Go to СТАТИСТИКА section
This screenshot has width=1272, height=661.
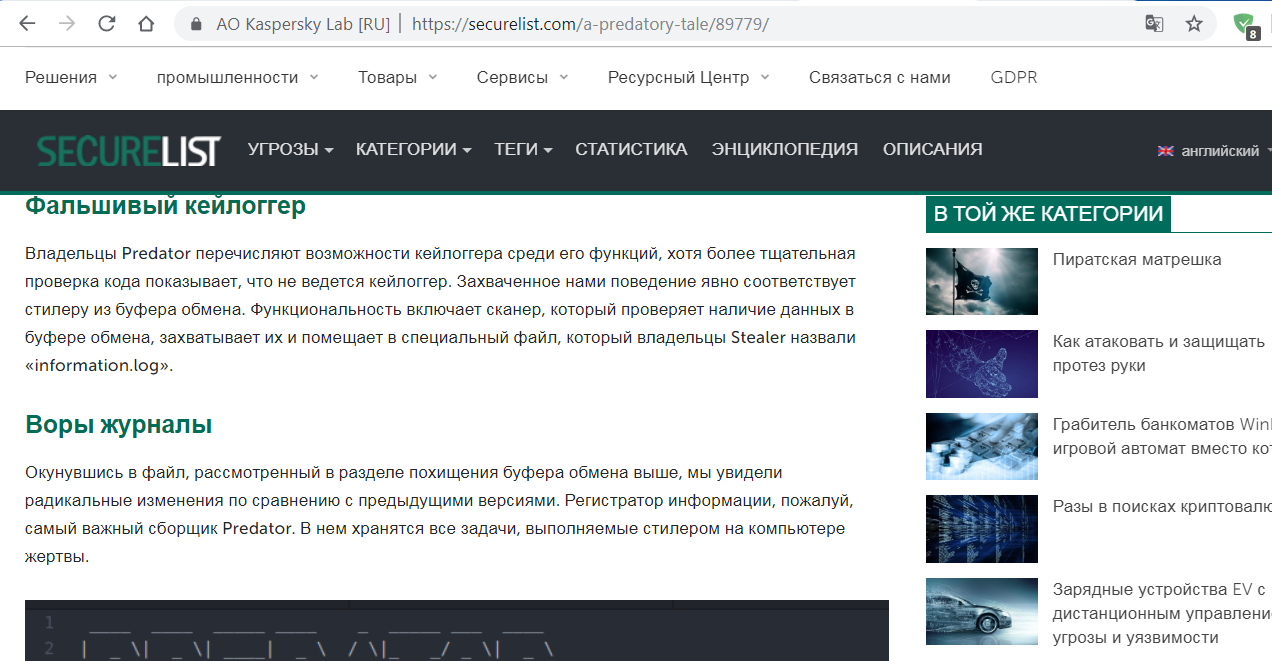click(631, 149)
